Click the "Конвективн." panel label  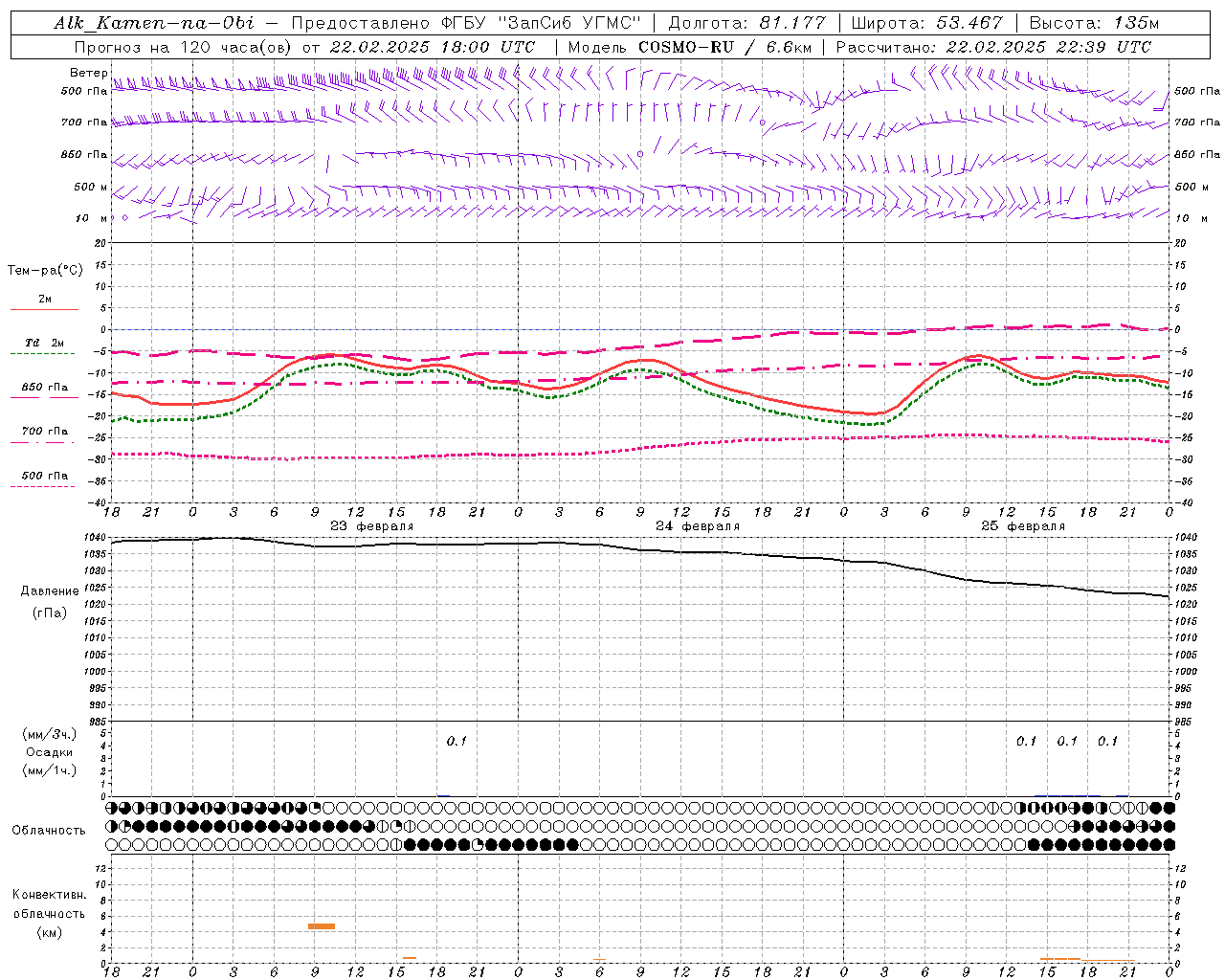pos(49,895)
